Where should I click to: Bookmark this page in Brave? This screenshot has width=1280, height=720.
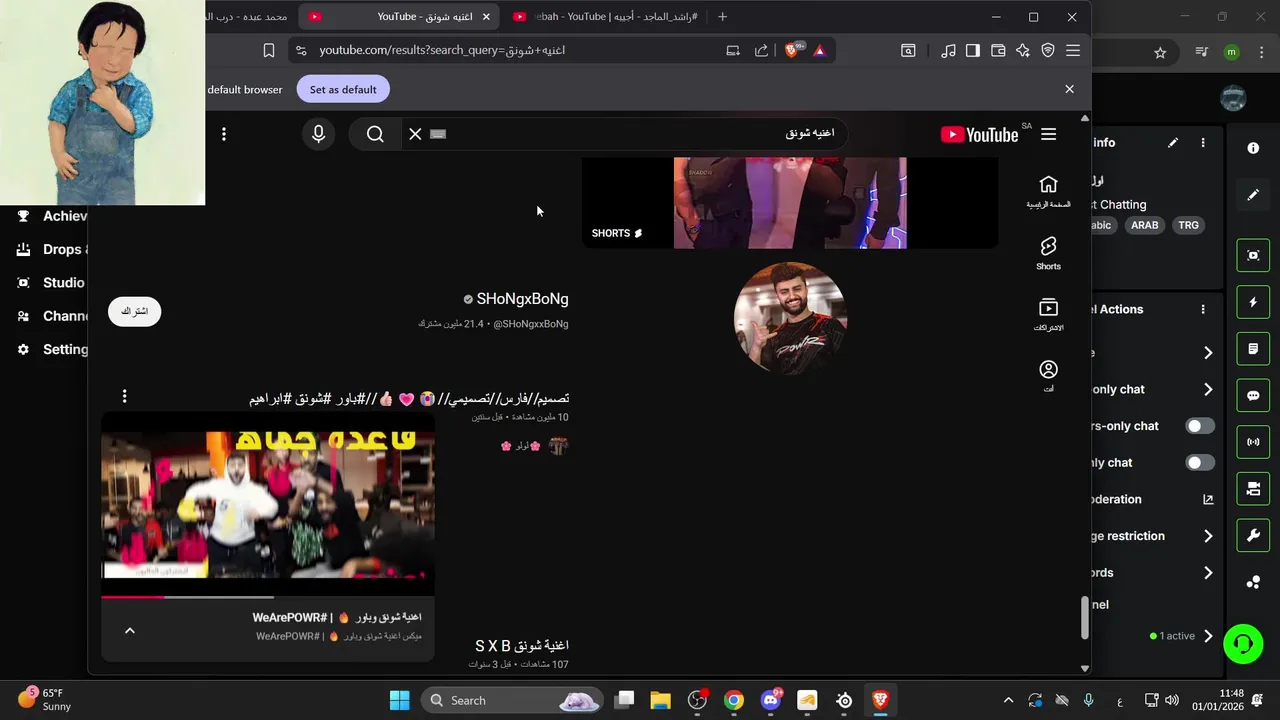coord(268,50)
